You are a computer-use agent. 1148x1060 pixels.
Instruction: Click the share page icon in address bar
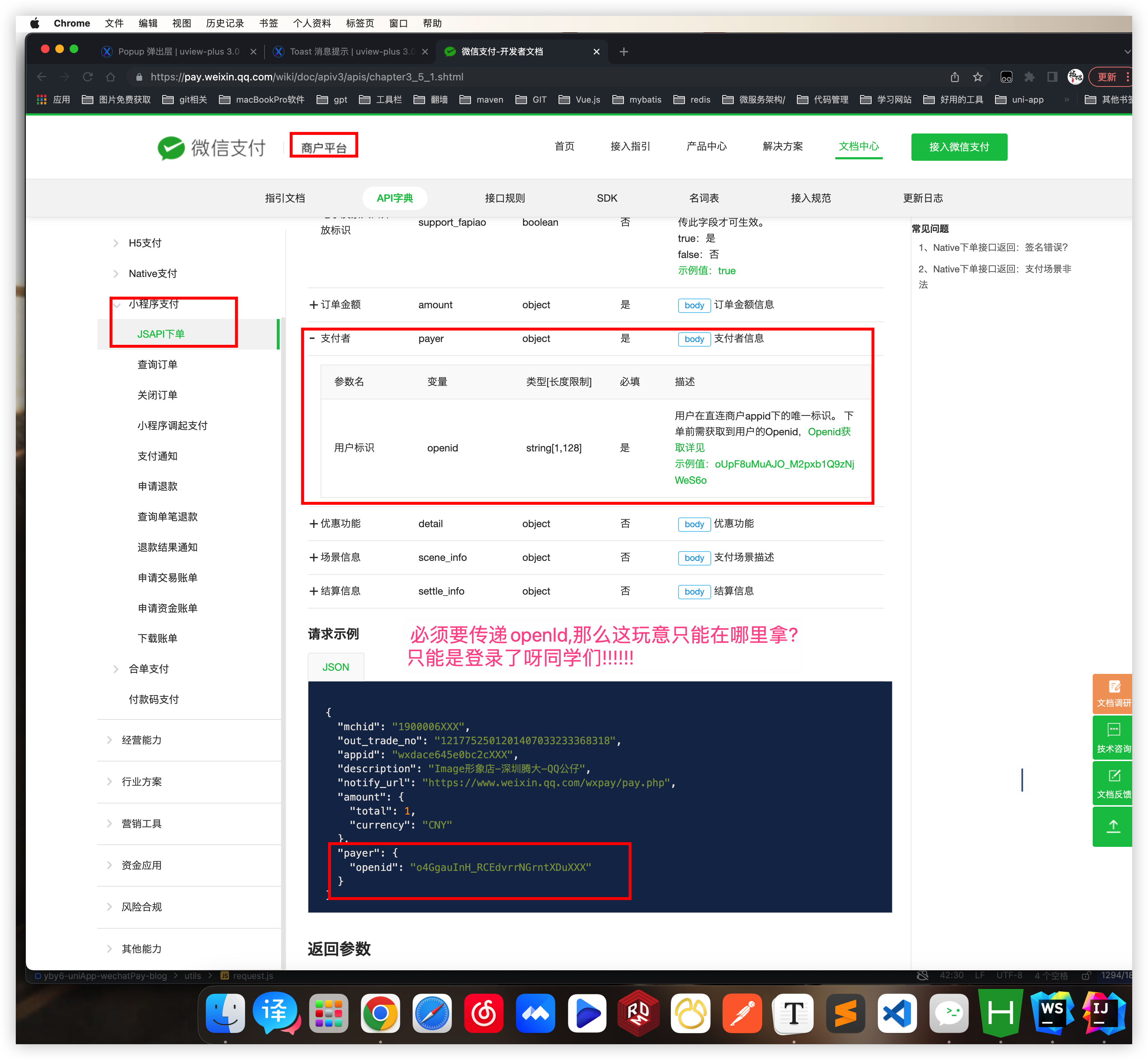click(x=955, y=77)
